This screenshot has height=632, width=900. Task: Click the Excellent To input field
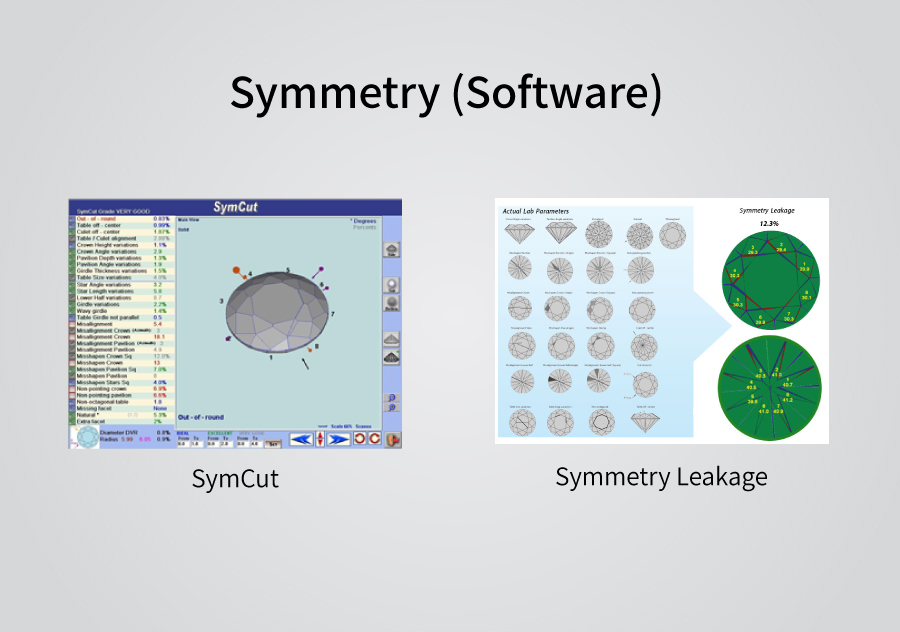click(x=226, y=443)
